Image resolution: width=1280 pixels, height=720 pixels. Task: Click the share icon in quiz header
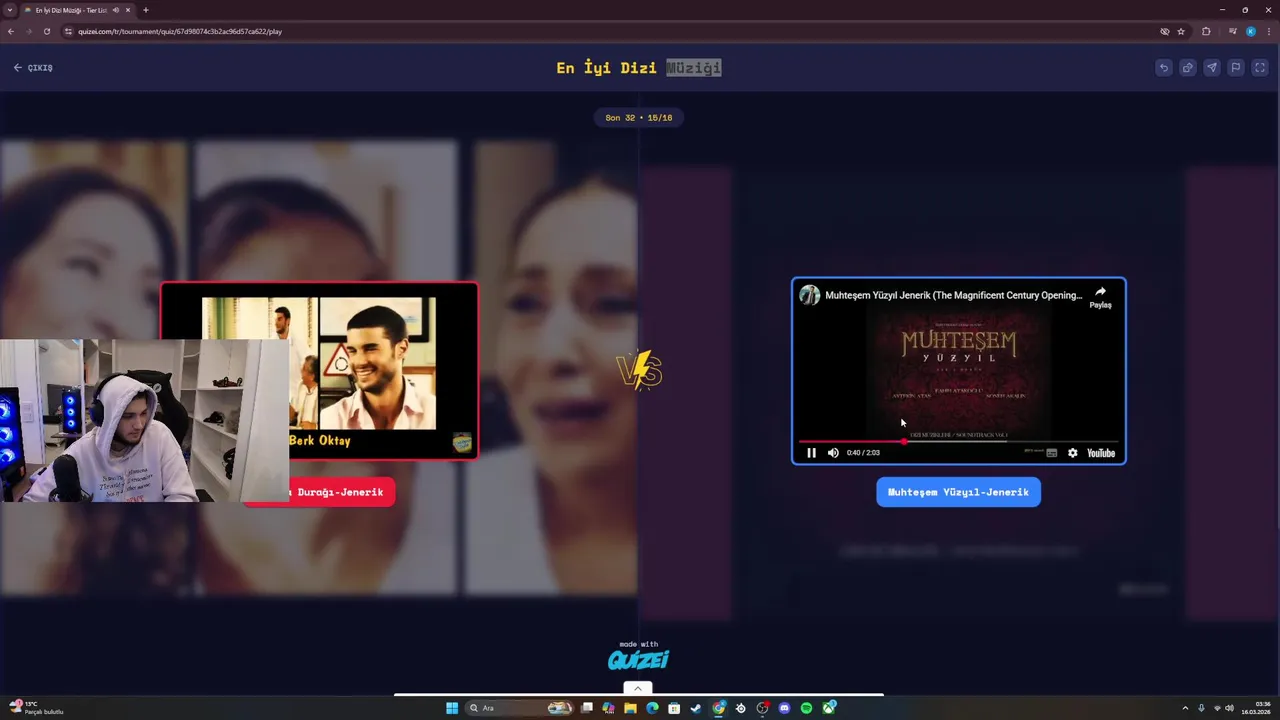[x=1187, y=68]
